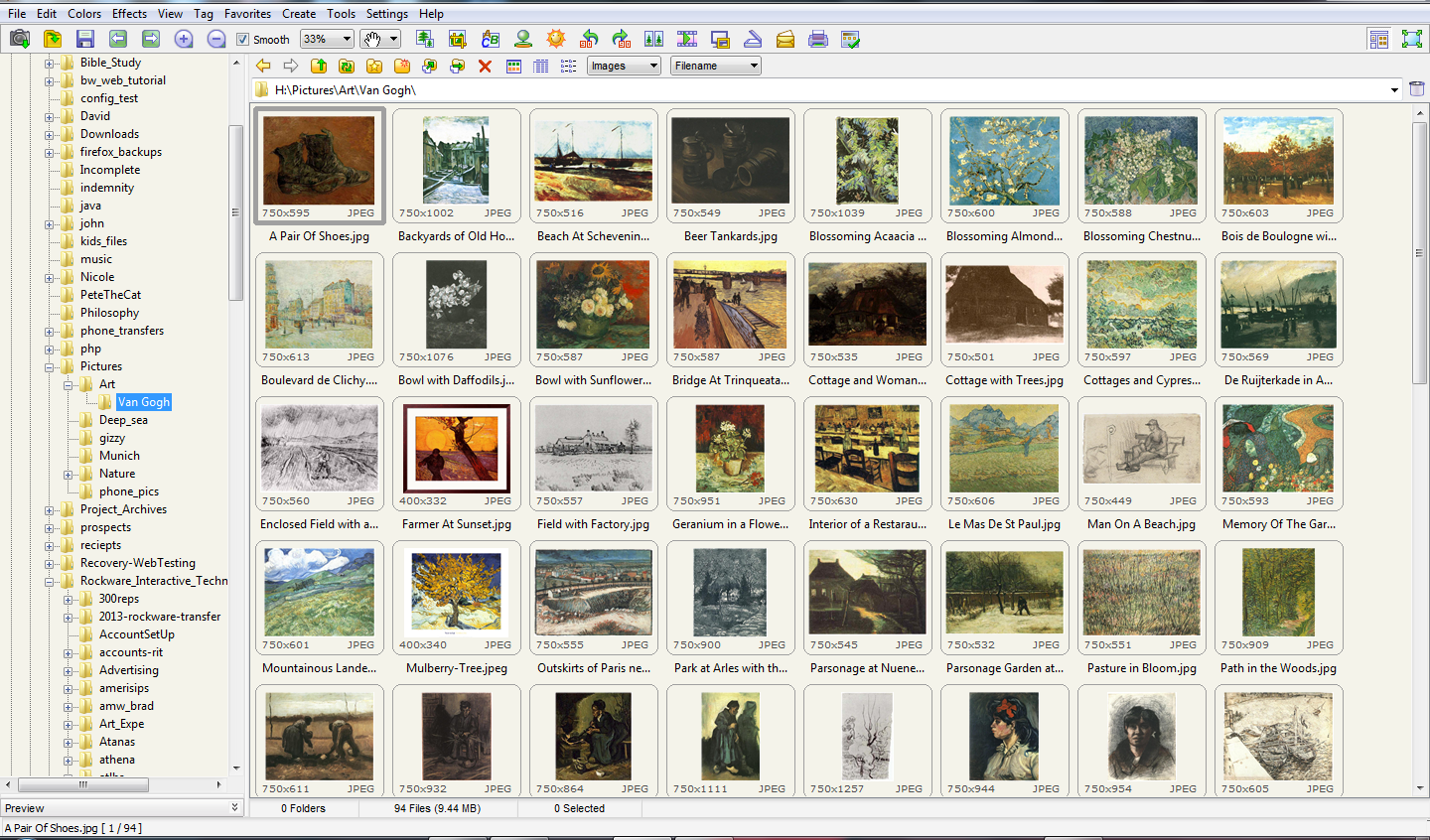
Task: Click the red X Delete icon
Action: [x=486, y=66]
